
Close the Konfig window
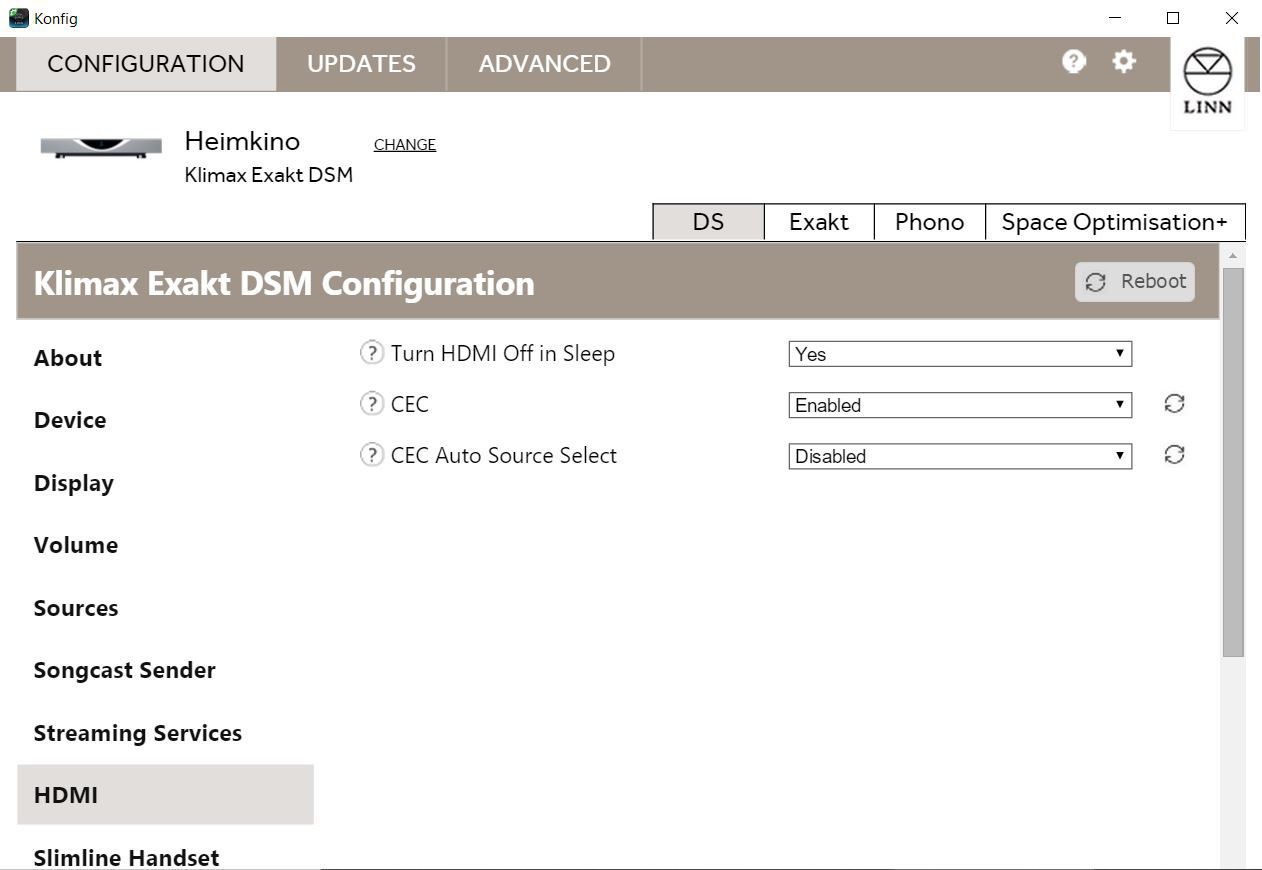1232,18
